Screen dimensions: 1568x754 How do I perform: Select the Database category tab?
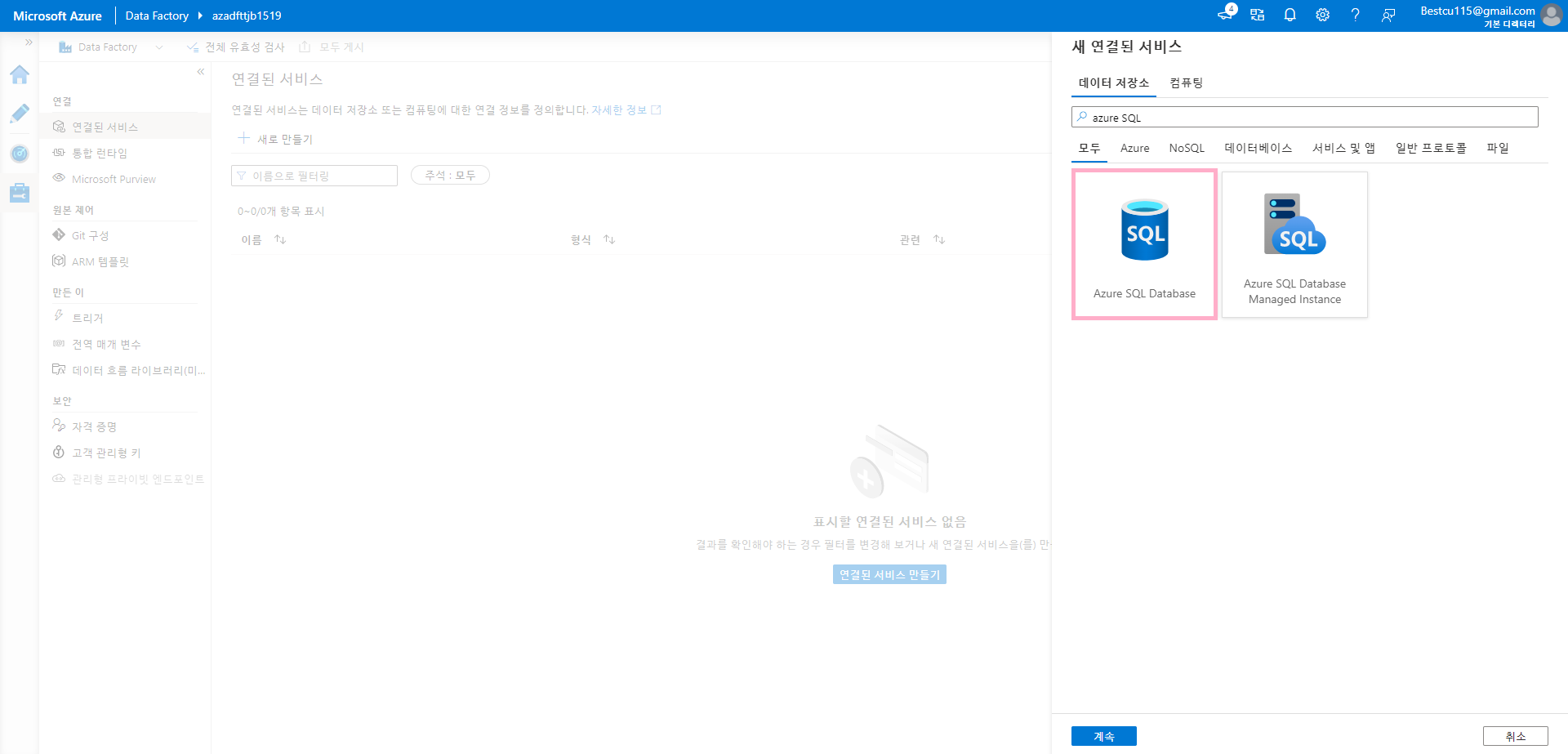[1258, 148]
